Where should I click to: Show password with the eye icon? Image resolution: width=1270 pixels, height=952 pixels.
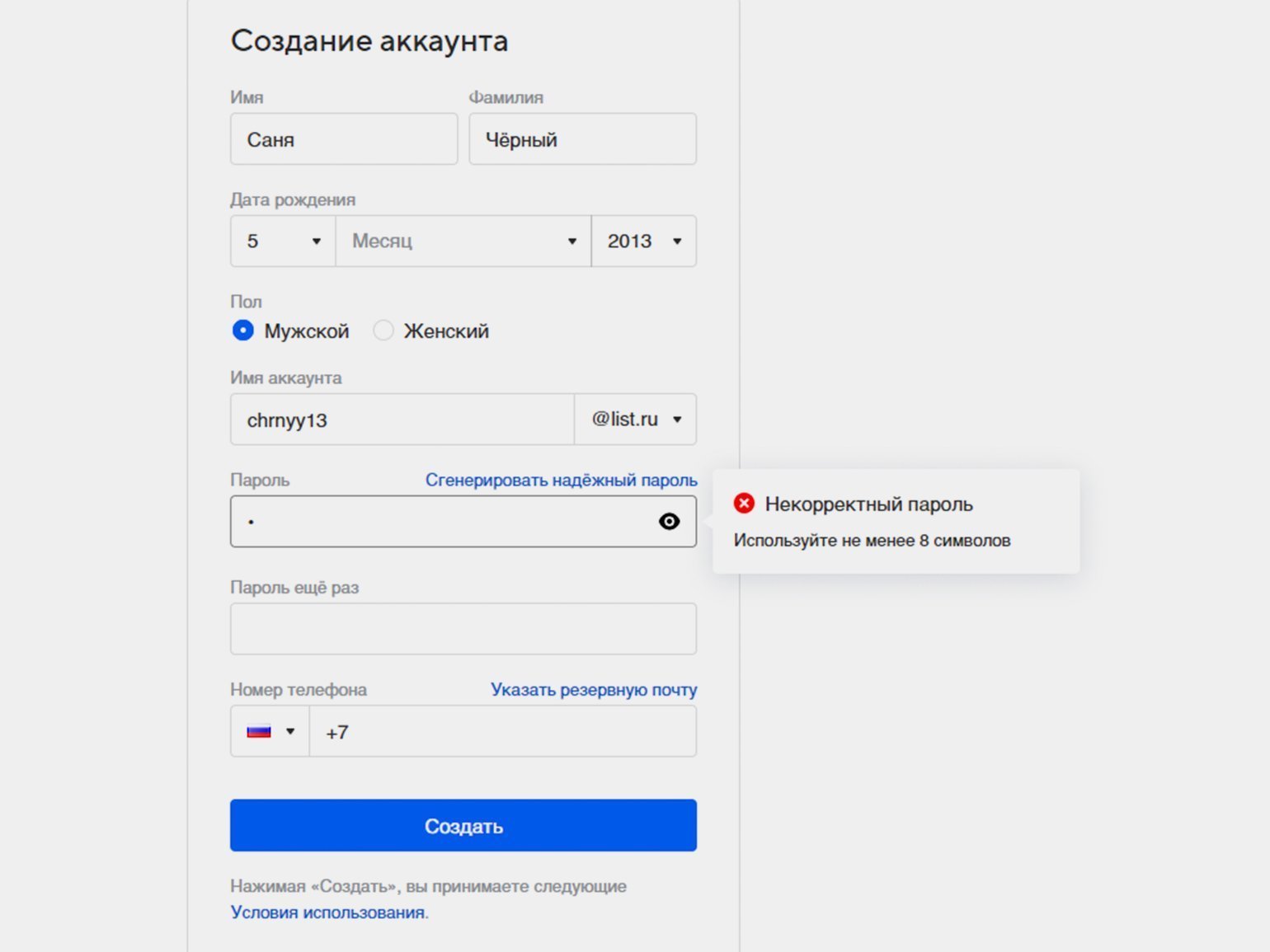[669, 521]
